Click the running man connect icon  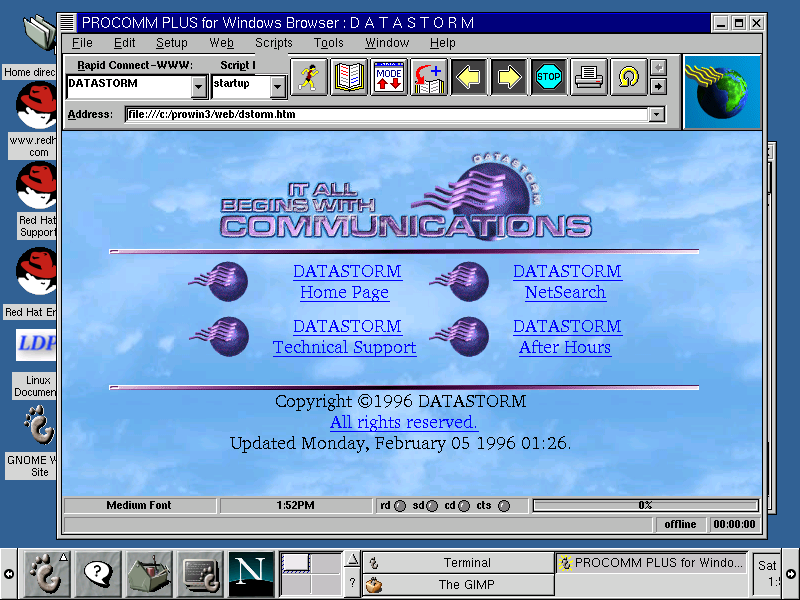click(309, 77)
